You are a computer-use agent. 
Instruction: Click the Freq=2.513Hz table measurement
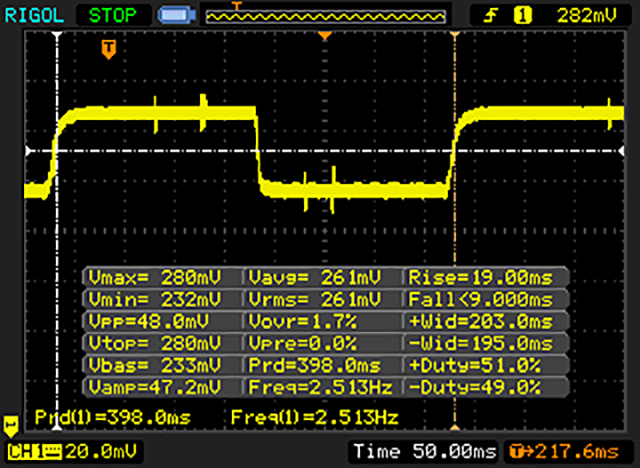[x=320, y=386]
